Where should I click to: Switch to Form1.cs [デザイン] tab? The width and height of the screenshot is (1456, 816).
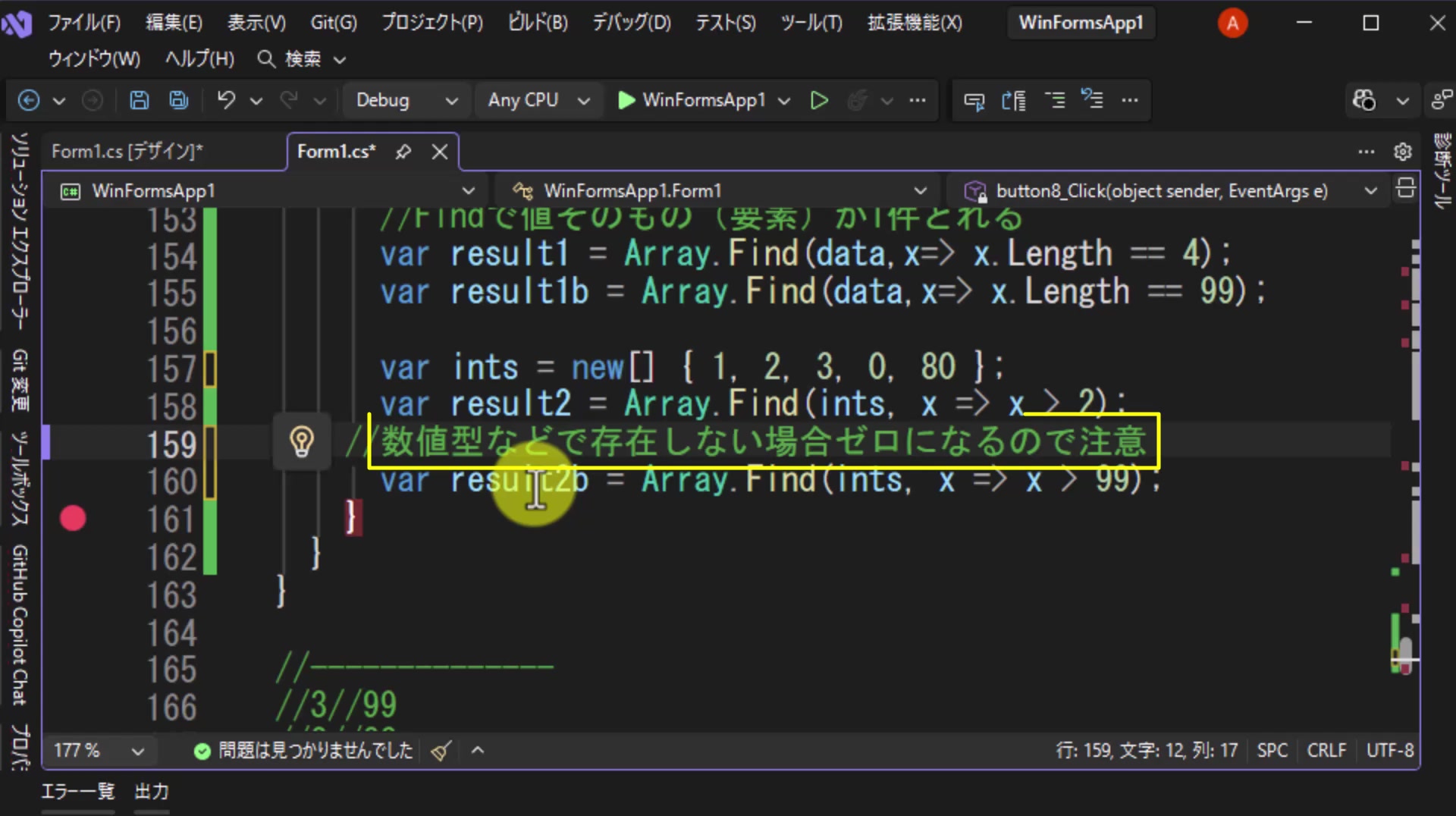click(127, 152)
